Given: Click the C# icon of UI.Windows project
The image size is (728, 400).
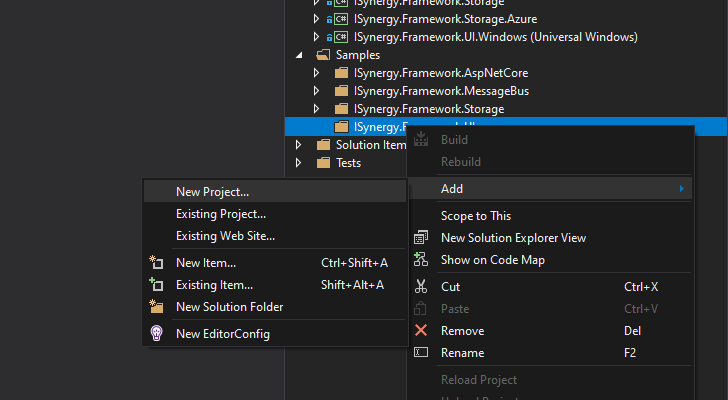Looking at the screenshot, I should [x=341, y=37].
